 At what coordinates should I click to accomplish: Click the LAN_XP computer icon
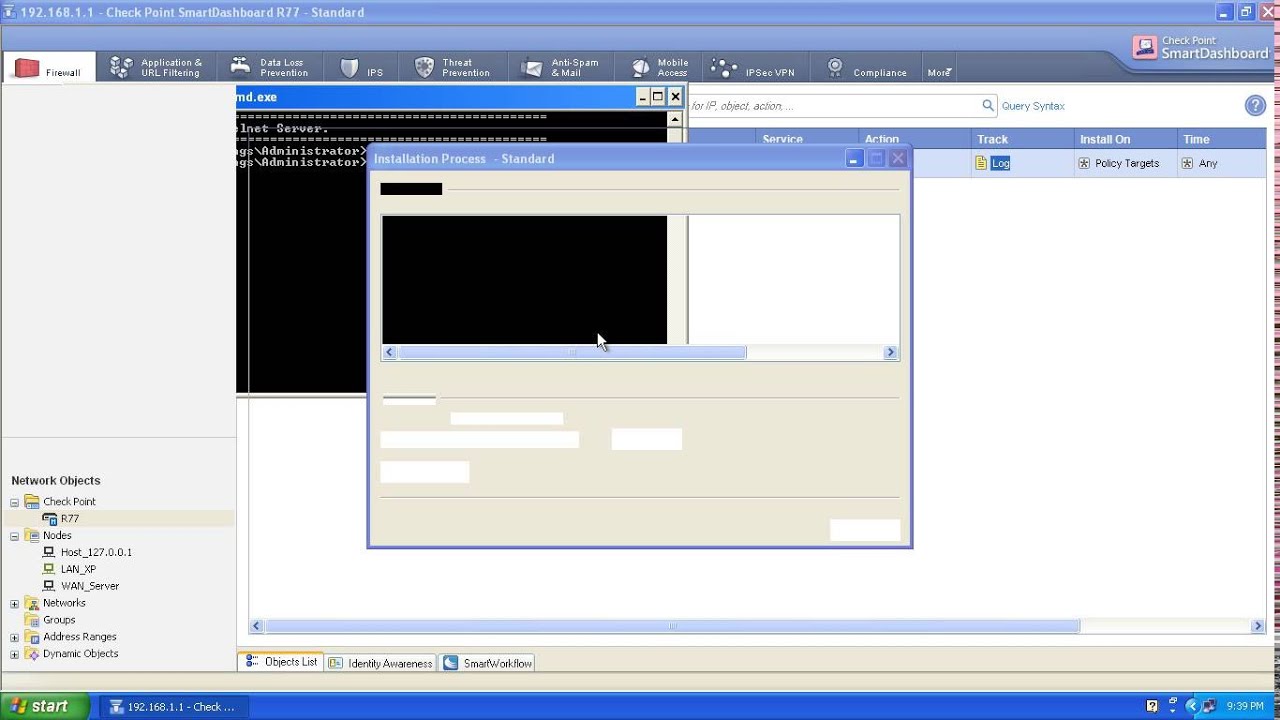click(x=49, y=569)
